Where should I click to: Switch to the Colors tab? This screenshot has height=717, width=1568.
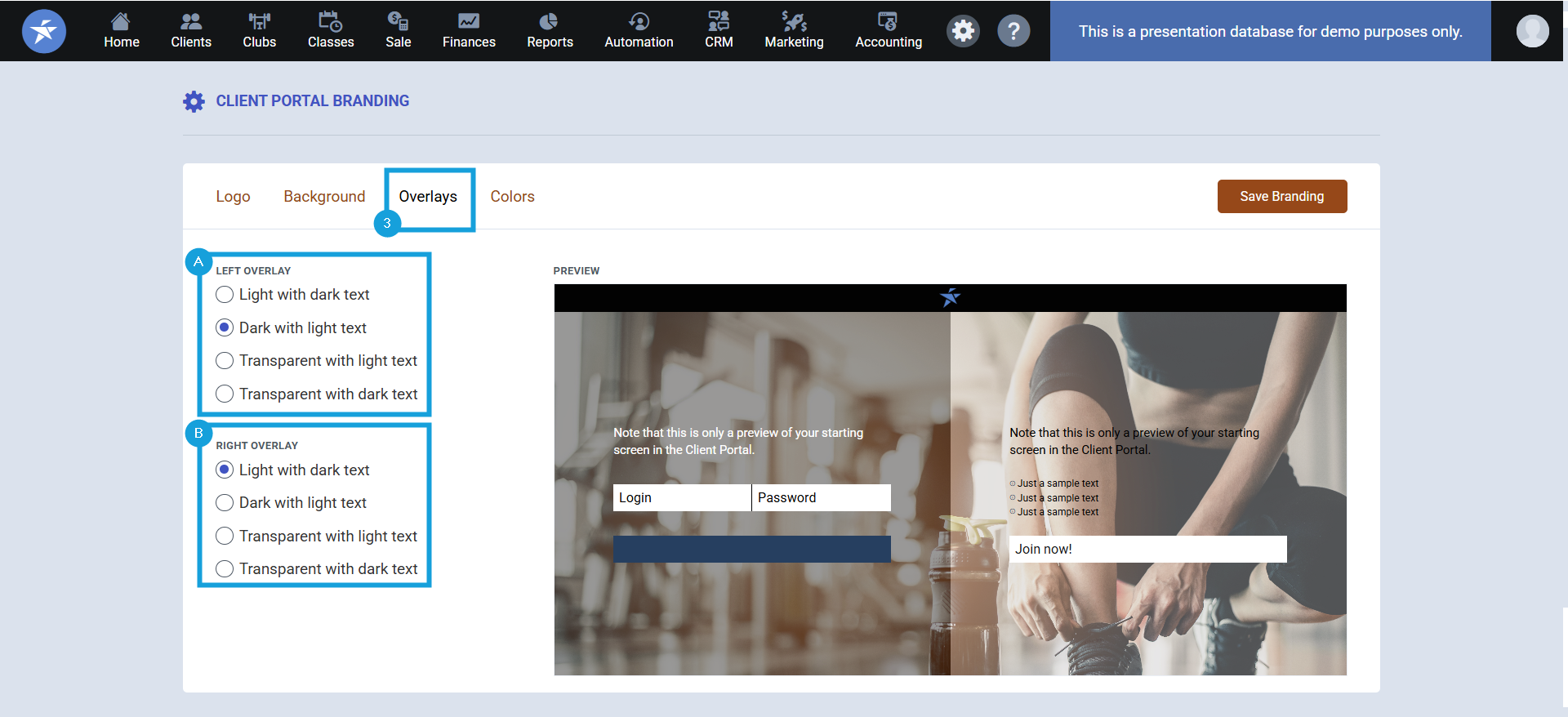coord(512,197)
